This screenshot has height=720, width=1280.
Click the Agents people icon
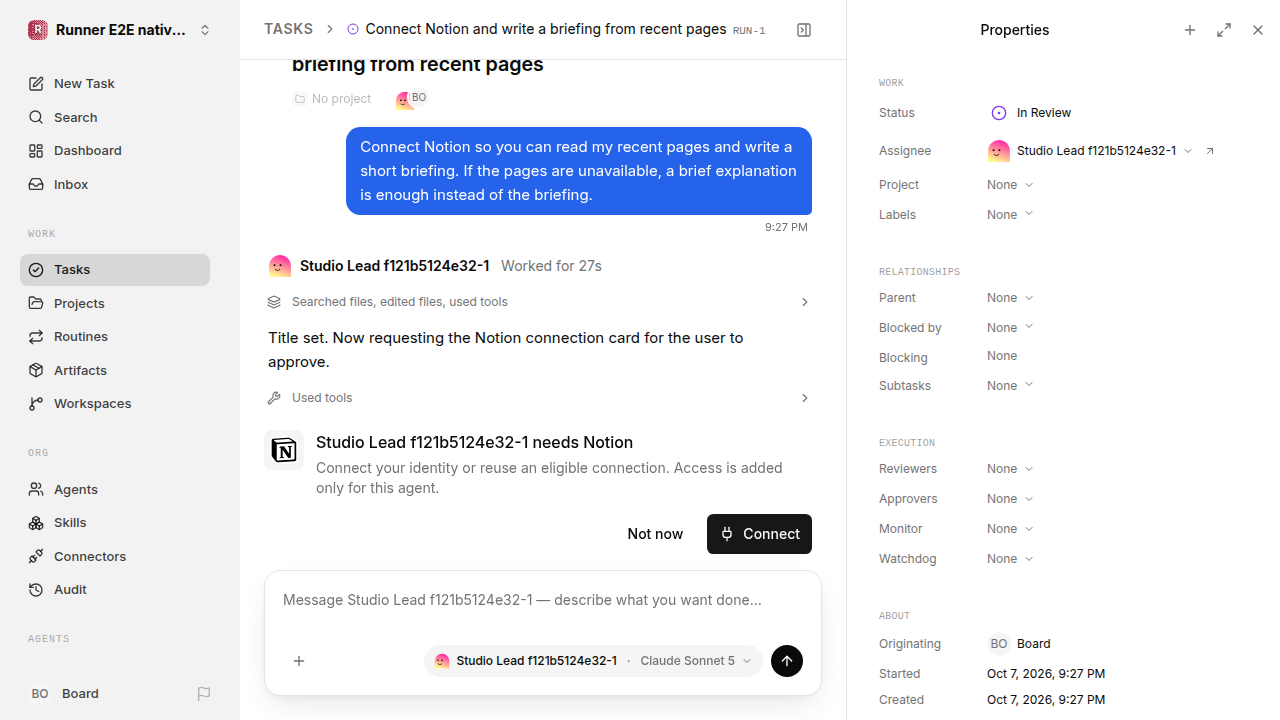point(36,489)
